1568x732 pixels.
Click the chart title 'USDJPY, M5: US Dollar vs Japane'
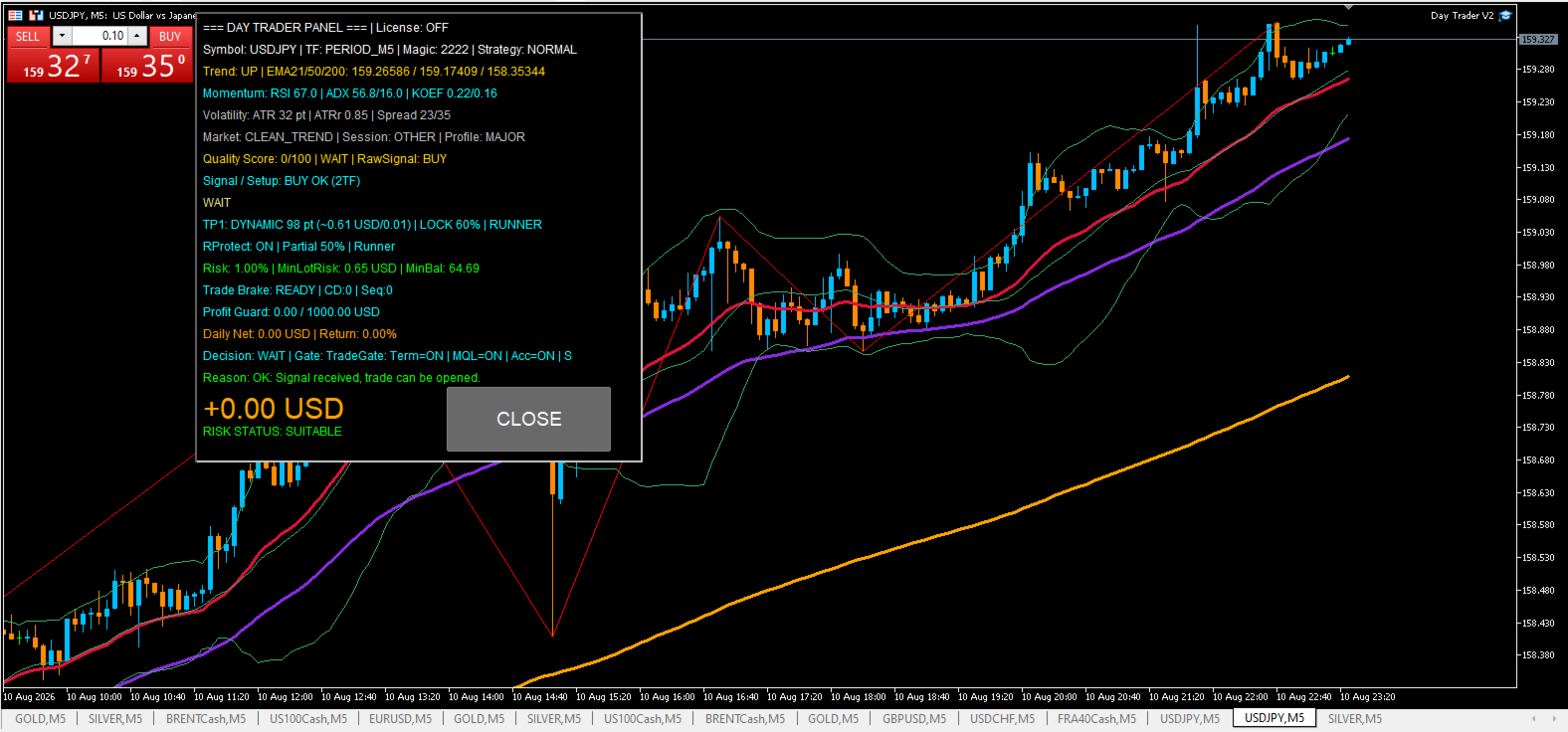click(x=122, y=15)
